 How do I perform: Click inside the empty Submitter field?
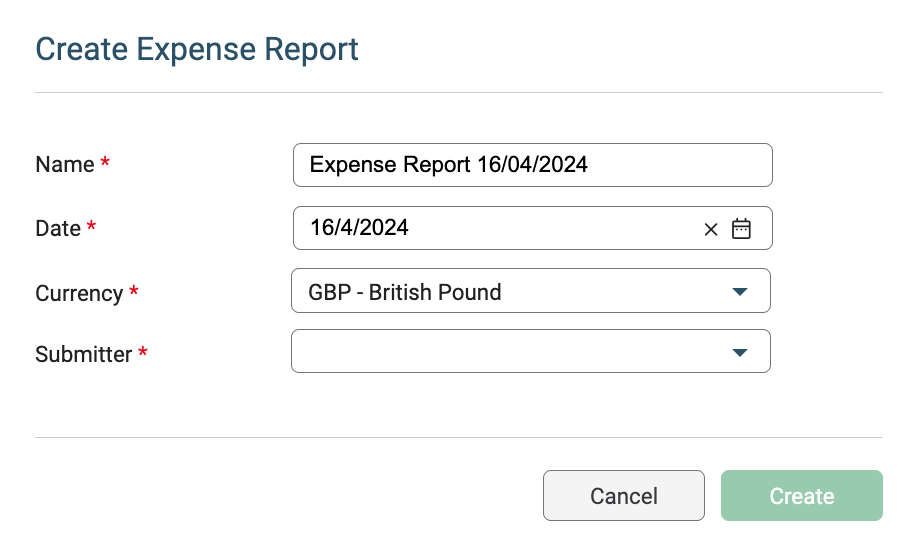click(x=500, y=352)
